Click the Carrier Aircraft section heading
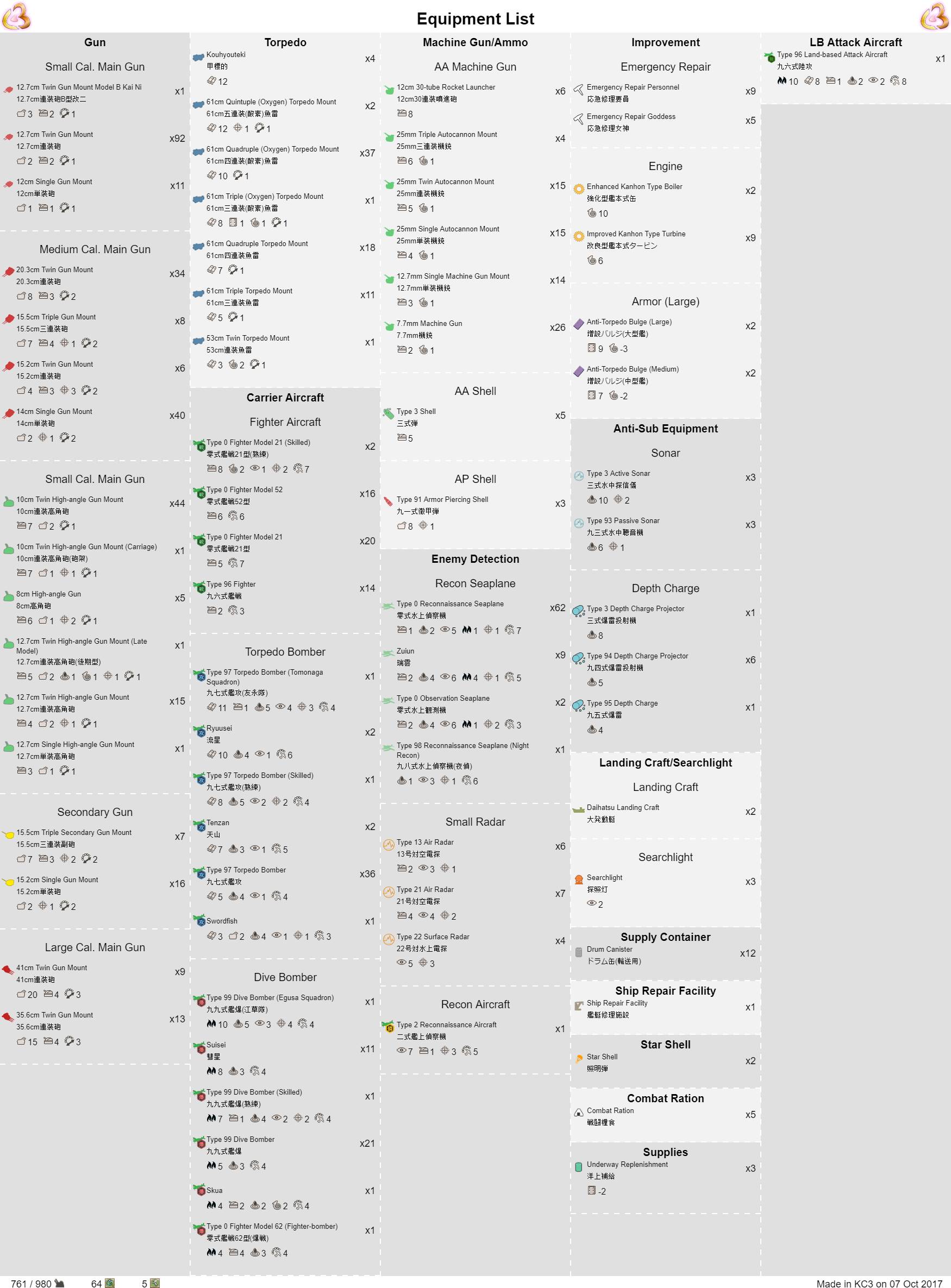This screenshot has width=951, height=1288. (x=285, y=398)
